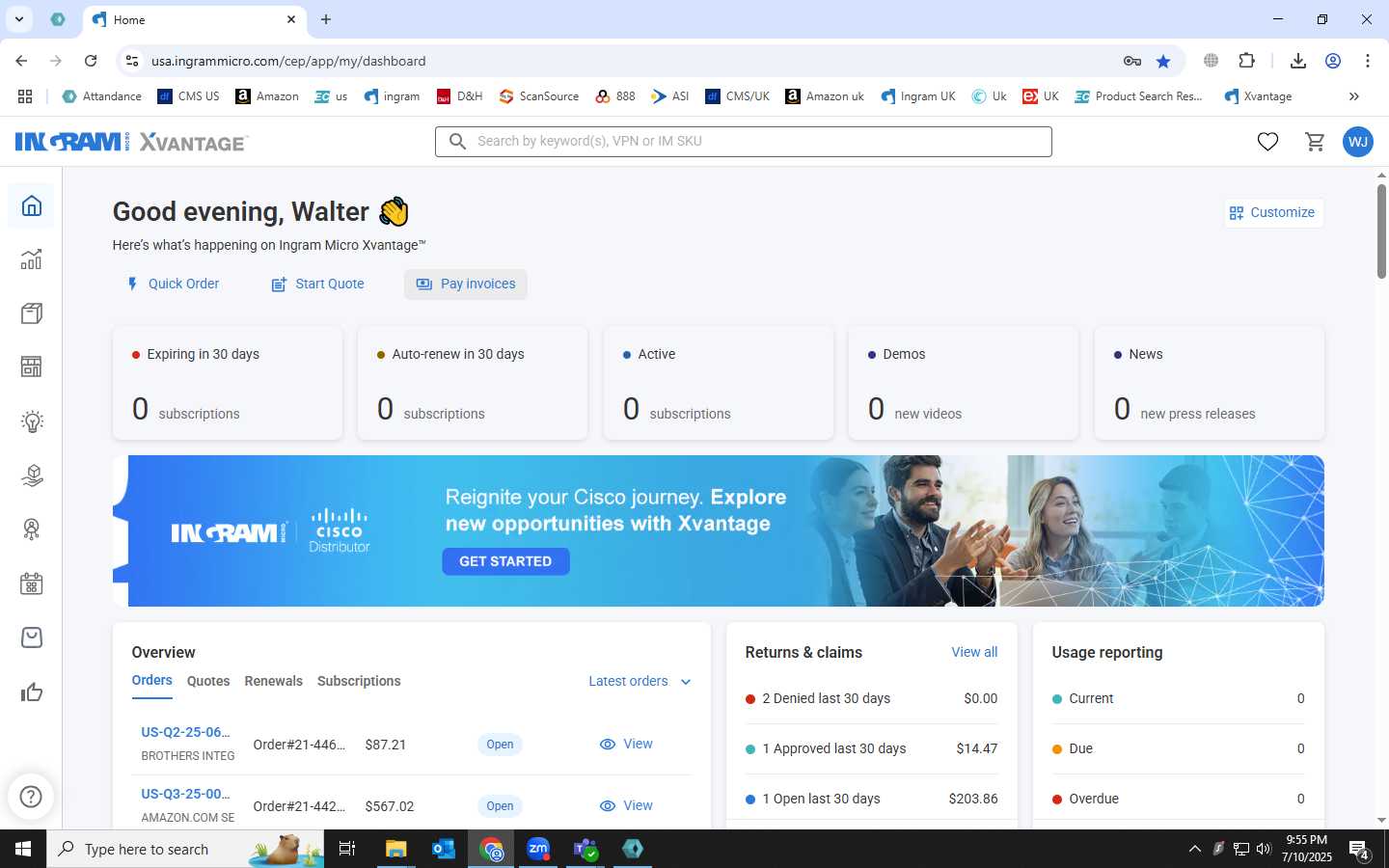Open the help question mark icon
Viewport: 1389px width, 868px height.
[x=31, y=797]
